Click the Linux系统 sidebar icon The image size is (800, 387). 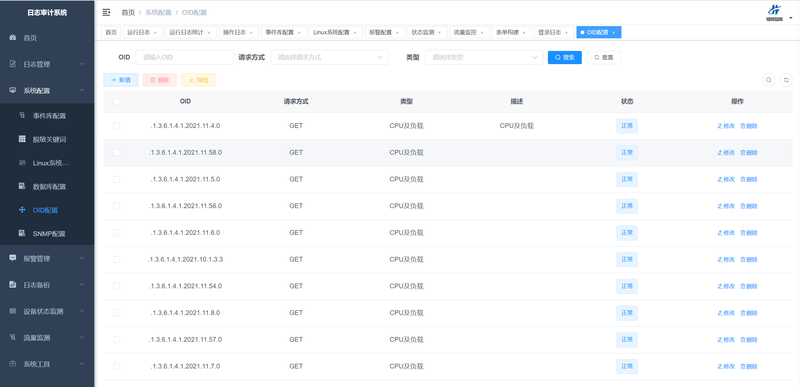(22, 163)
